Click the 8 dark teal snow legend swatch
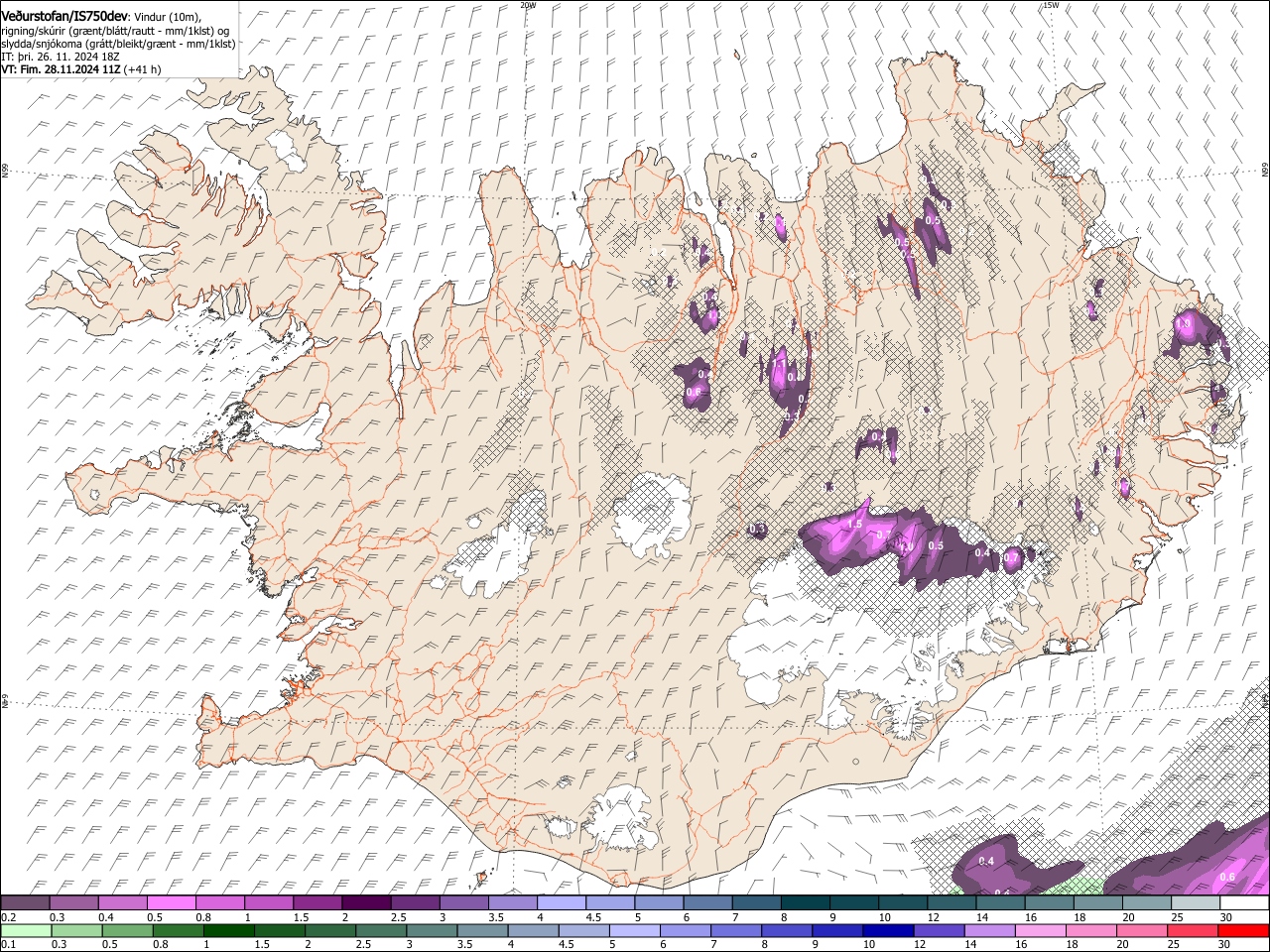Image resolution: width=1270 pixels, height=952 pixels. [805, 903]
